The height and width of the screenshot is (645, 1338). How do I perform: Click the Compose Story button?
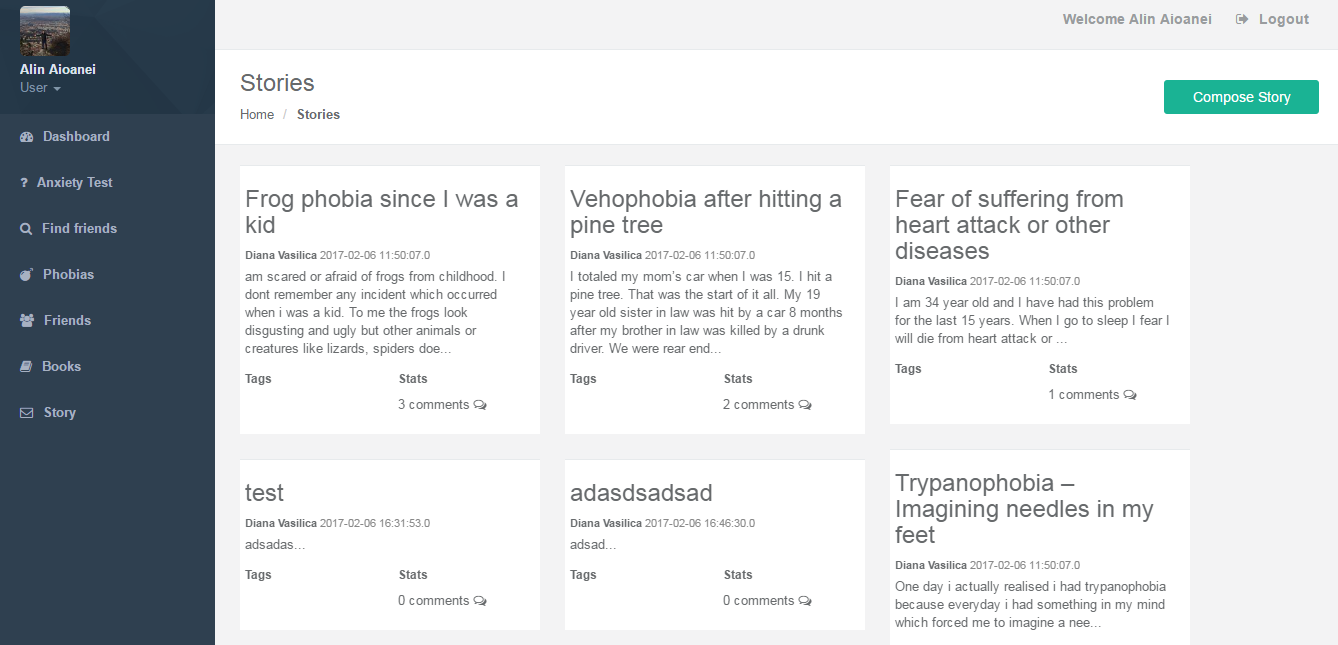(x=1241, y=97)
